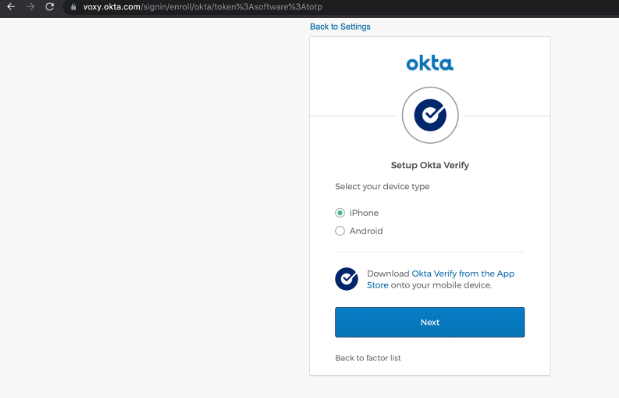Reload the page with the refresh icon
The width and height of the screenshot is (619, 398).
point(49,7)
